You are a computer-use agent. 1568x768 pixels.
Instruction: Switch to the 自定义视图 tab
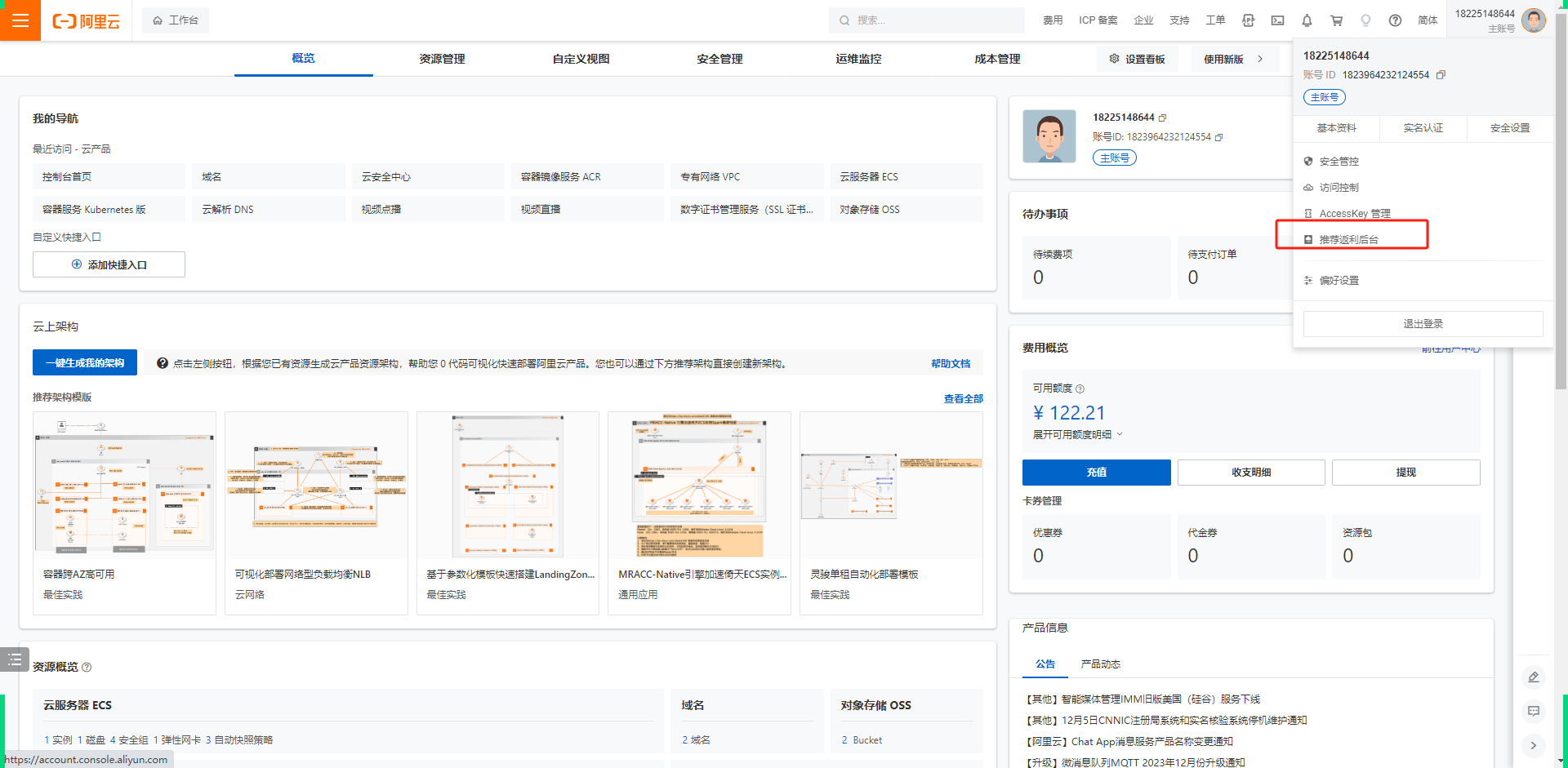point(581,59)
